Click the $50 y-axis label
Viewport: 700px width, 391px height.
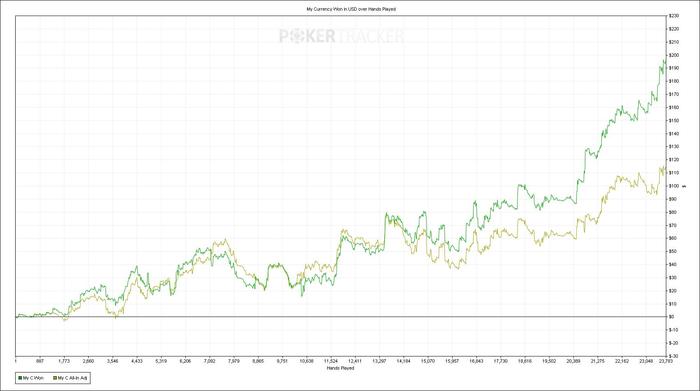(672, 251)
